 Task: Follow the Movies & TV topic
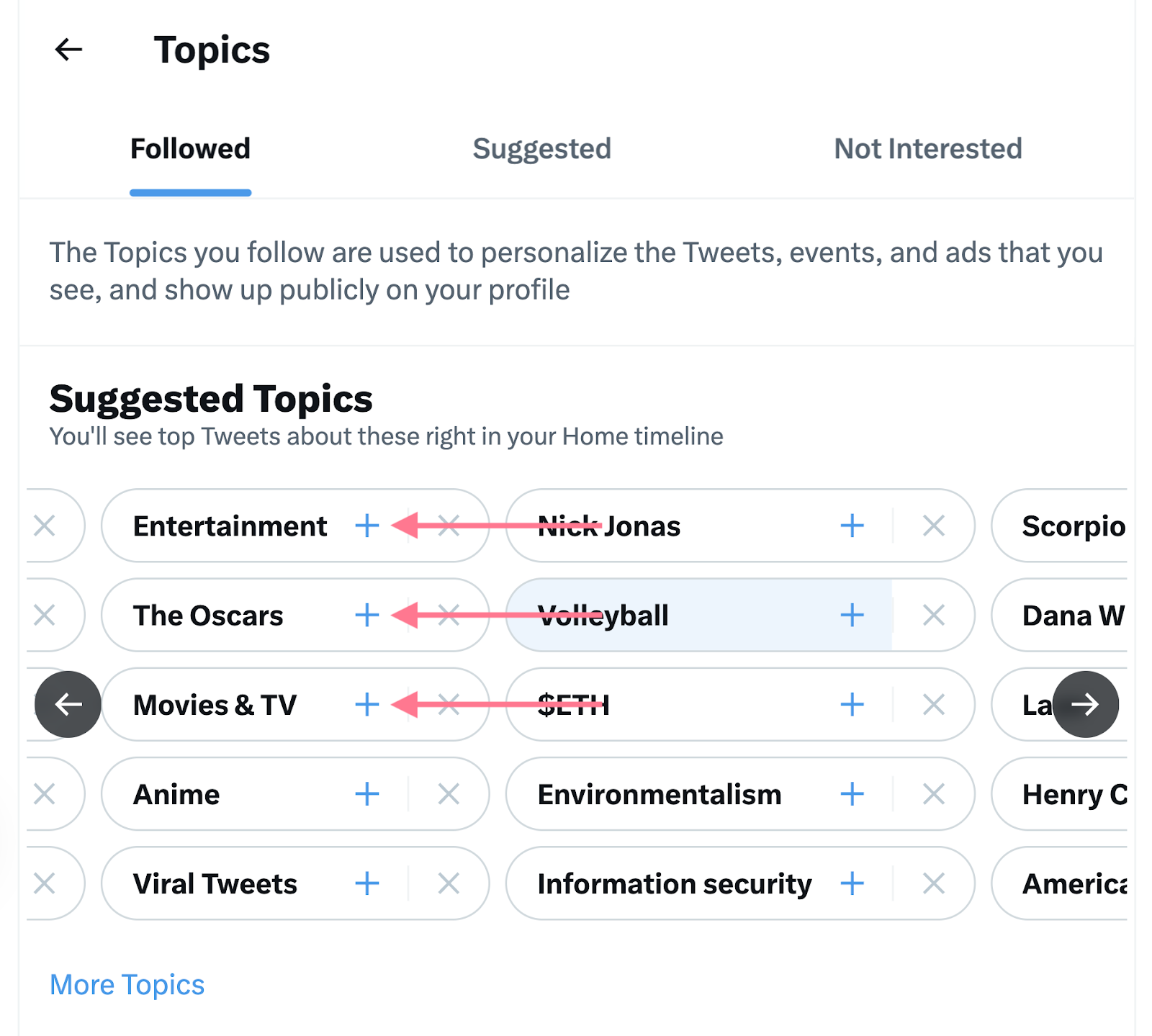366,705
